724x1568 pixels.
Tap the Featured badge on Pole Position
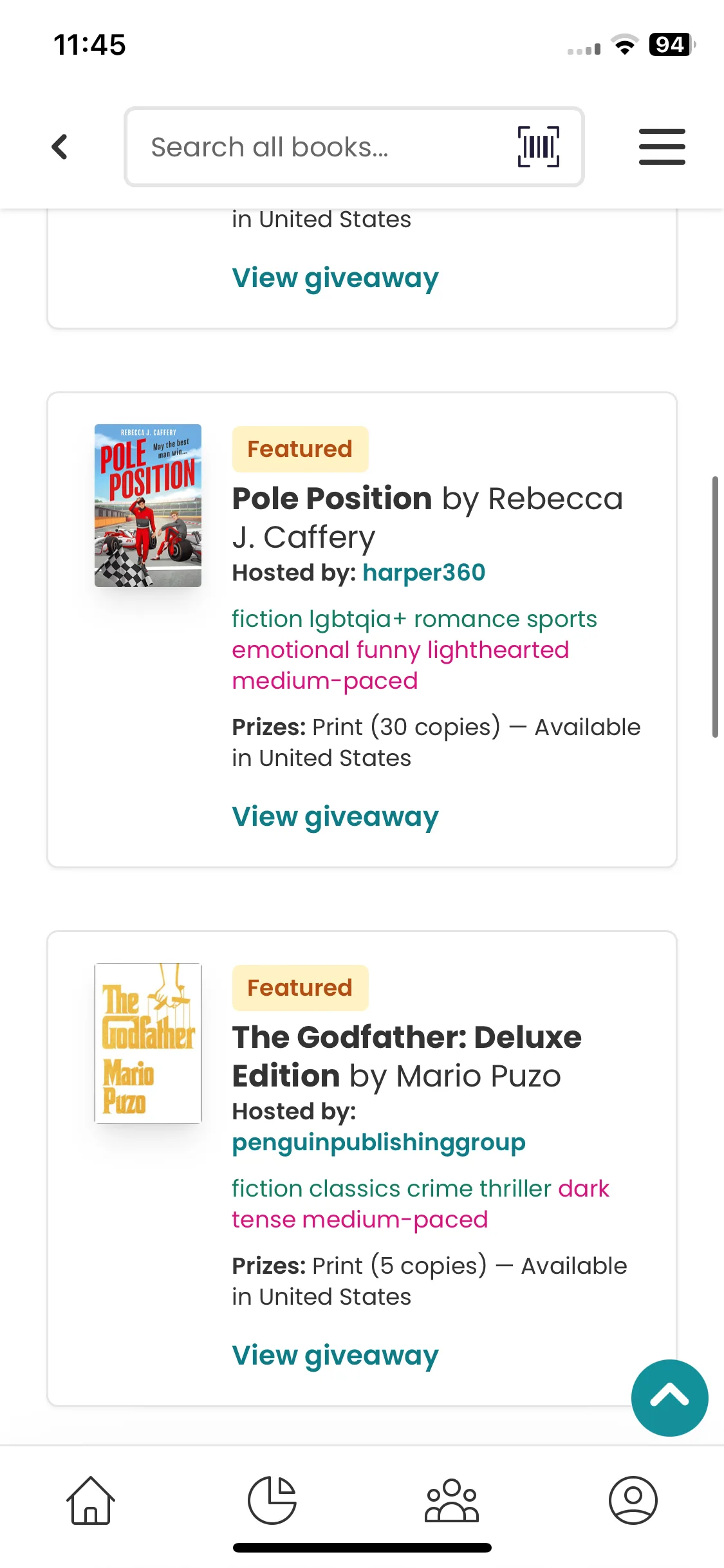pyautogui.click(x=300, y=449)
